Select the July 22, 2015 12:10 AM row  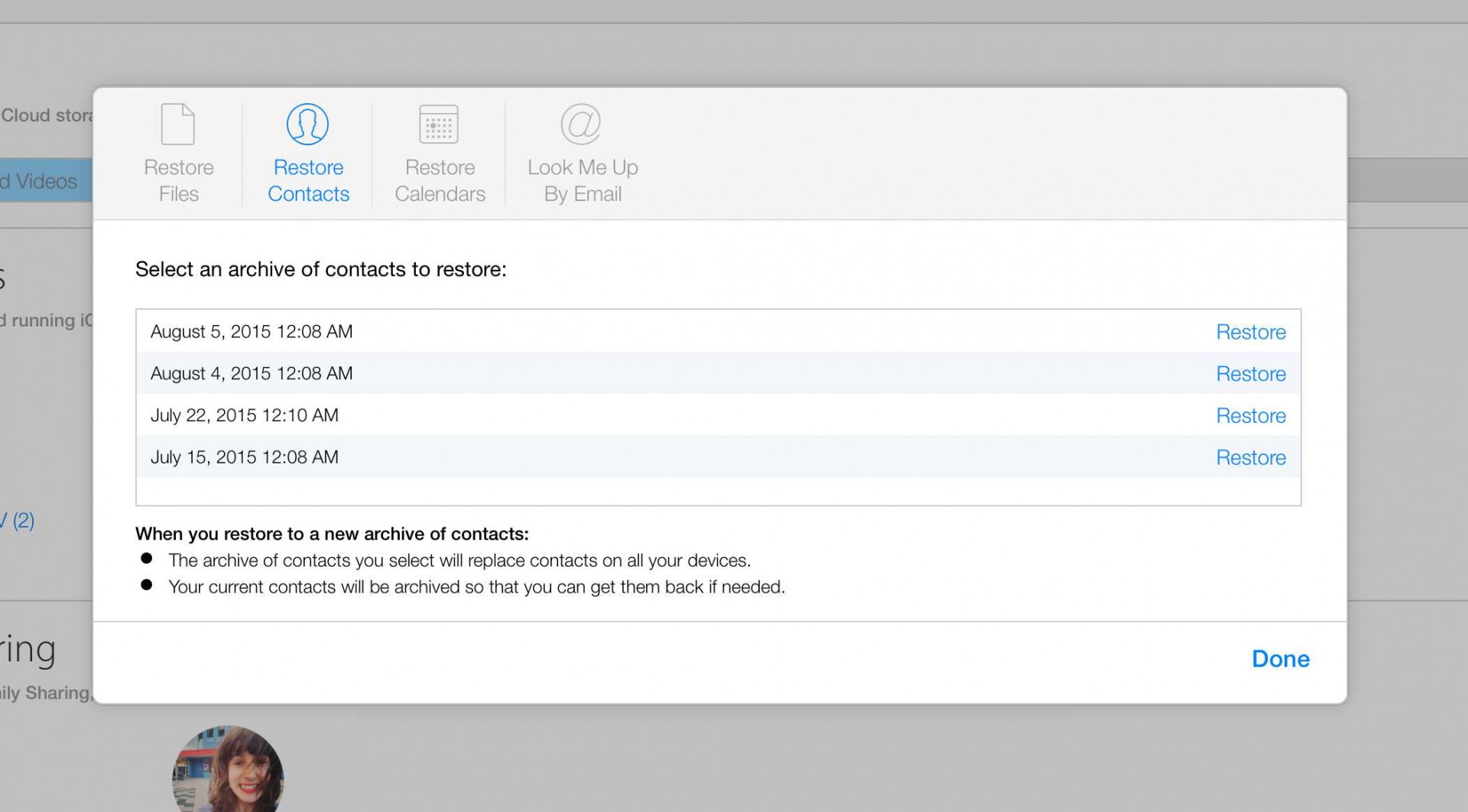[718, 415]
